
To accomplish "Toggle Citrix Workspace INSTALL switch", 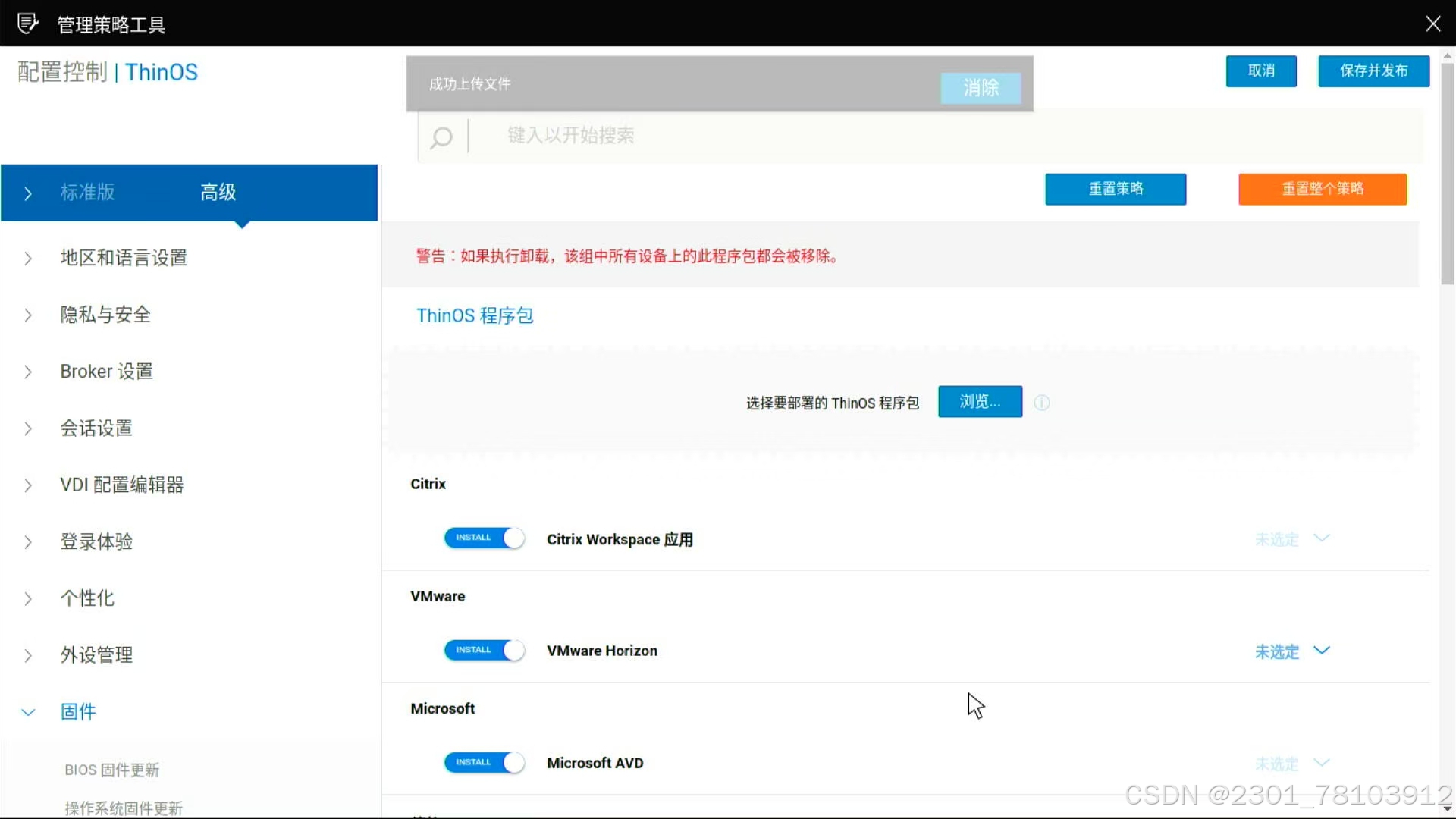I will point(484,538).
